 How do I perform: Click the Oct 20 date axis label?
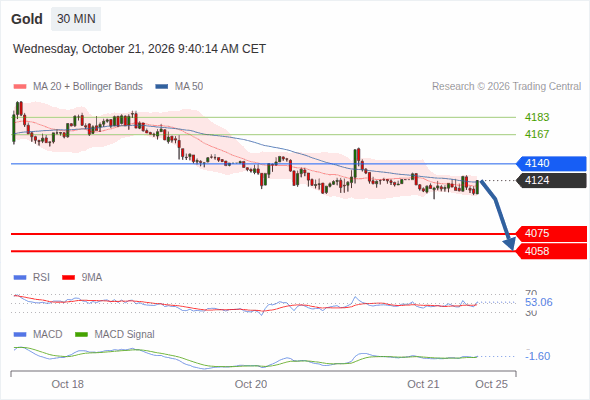coord(251,384)
